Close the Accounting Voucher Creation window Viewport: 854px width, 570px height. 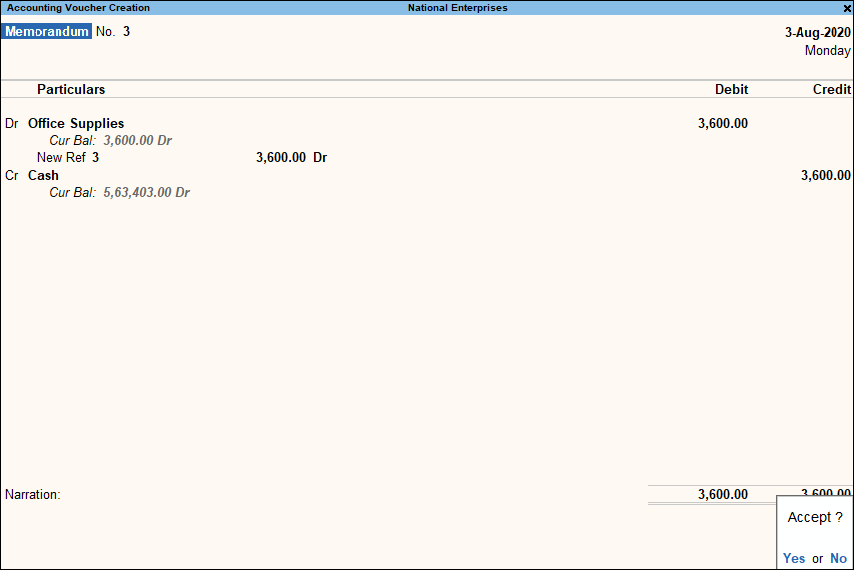pos(847,8)
